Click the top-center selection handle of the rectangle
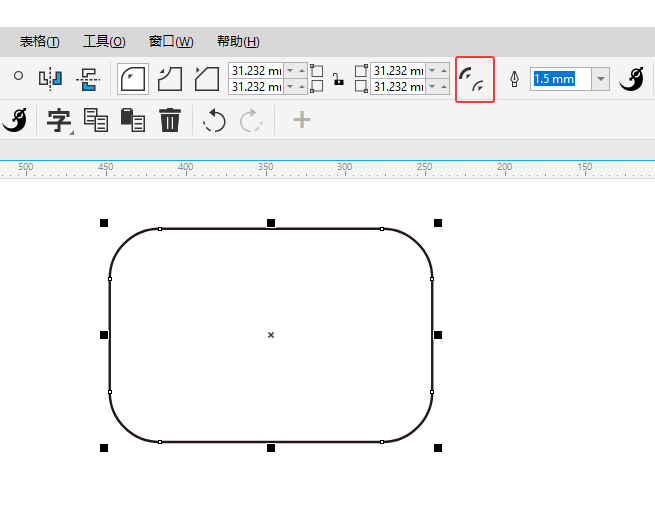This screenshot has width=655, height=522. click(x=271, y=223)
